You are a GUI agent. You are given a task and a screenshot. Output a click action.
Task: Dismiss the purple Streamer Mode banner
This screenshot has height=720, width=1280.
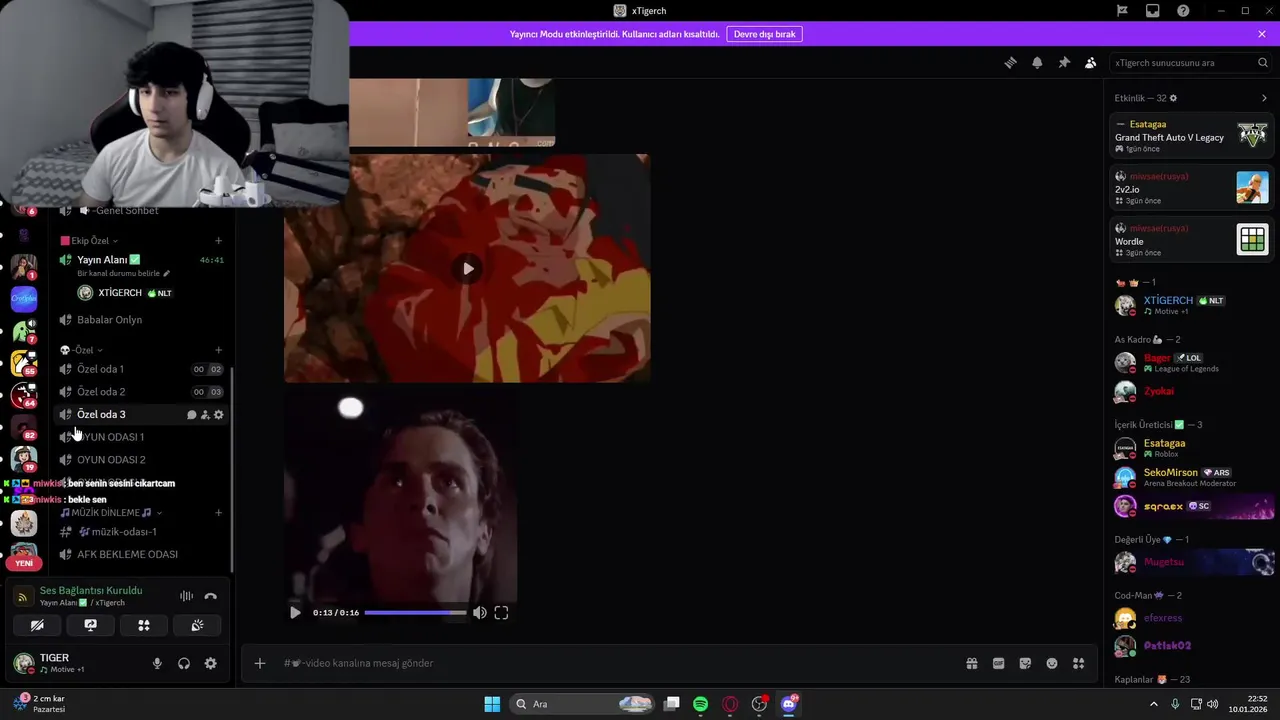(x=1262, y=34)
